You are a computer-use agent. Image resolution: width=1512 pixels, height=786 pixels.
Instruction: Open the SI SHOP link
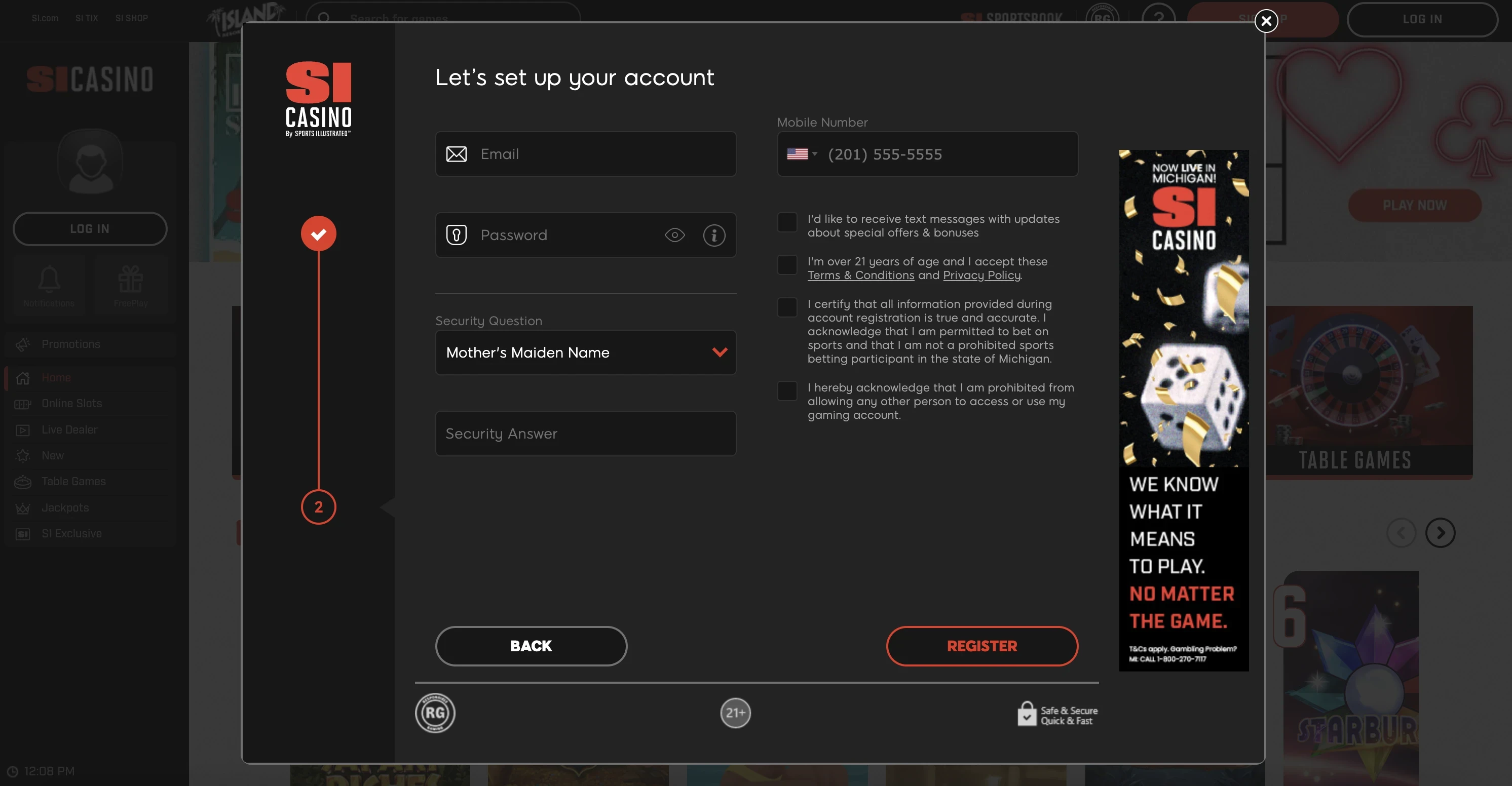(x=131, y=18)
